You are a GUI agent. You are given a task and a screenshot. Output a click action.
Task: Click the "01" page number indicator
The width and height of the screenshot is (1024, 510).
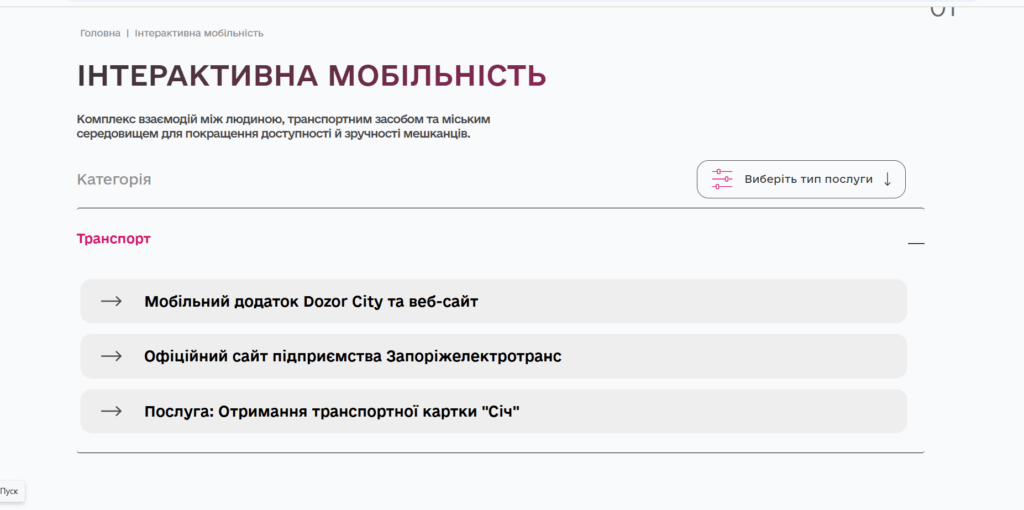(x=943, y=10)
